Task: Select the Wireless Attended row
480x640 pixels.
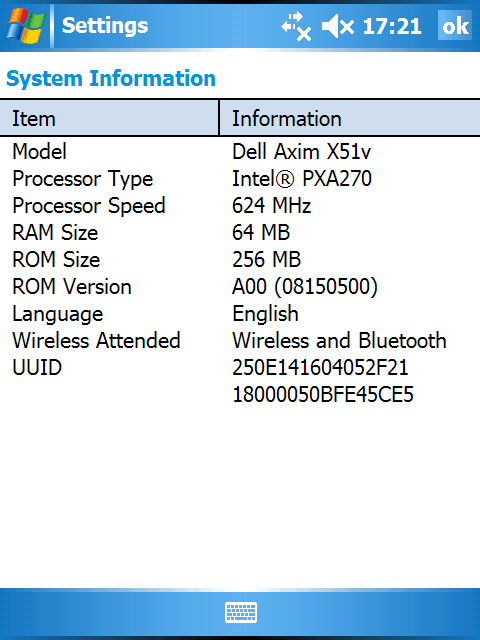Action: pos(240,340)
